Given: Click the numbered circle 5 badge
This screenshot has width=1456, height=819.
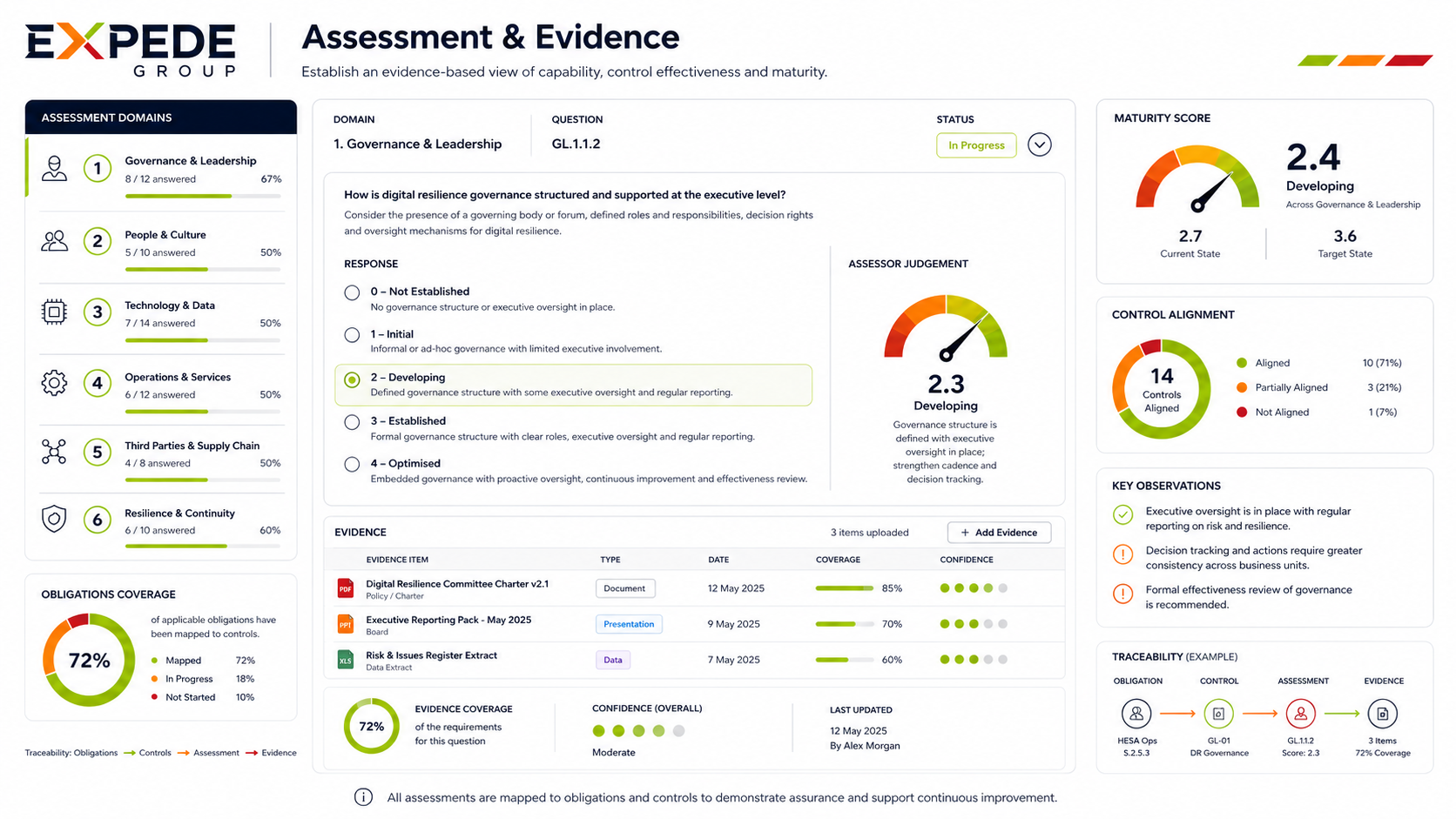Looking at the screenshot, I should coord(98,451).
